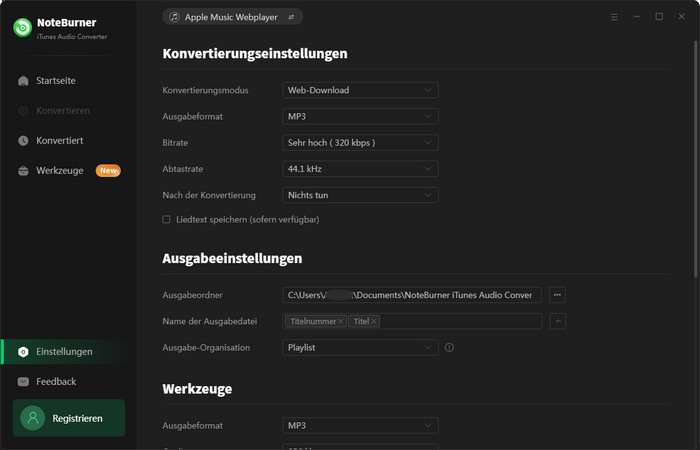The height and width of the screenshot is (450, 700).
Task: Click the Werkzeuge toolbox icon
Action: click(x=23, y=171)
